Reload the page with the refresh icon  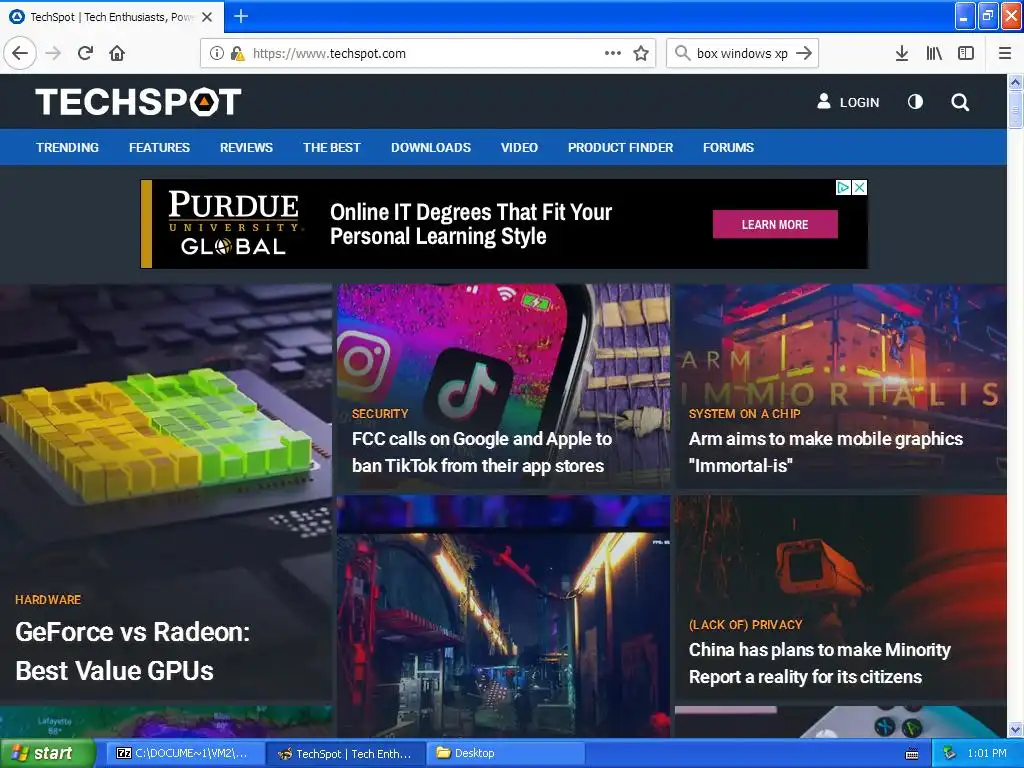(x=86, y=54)
